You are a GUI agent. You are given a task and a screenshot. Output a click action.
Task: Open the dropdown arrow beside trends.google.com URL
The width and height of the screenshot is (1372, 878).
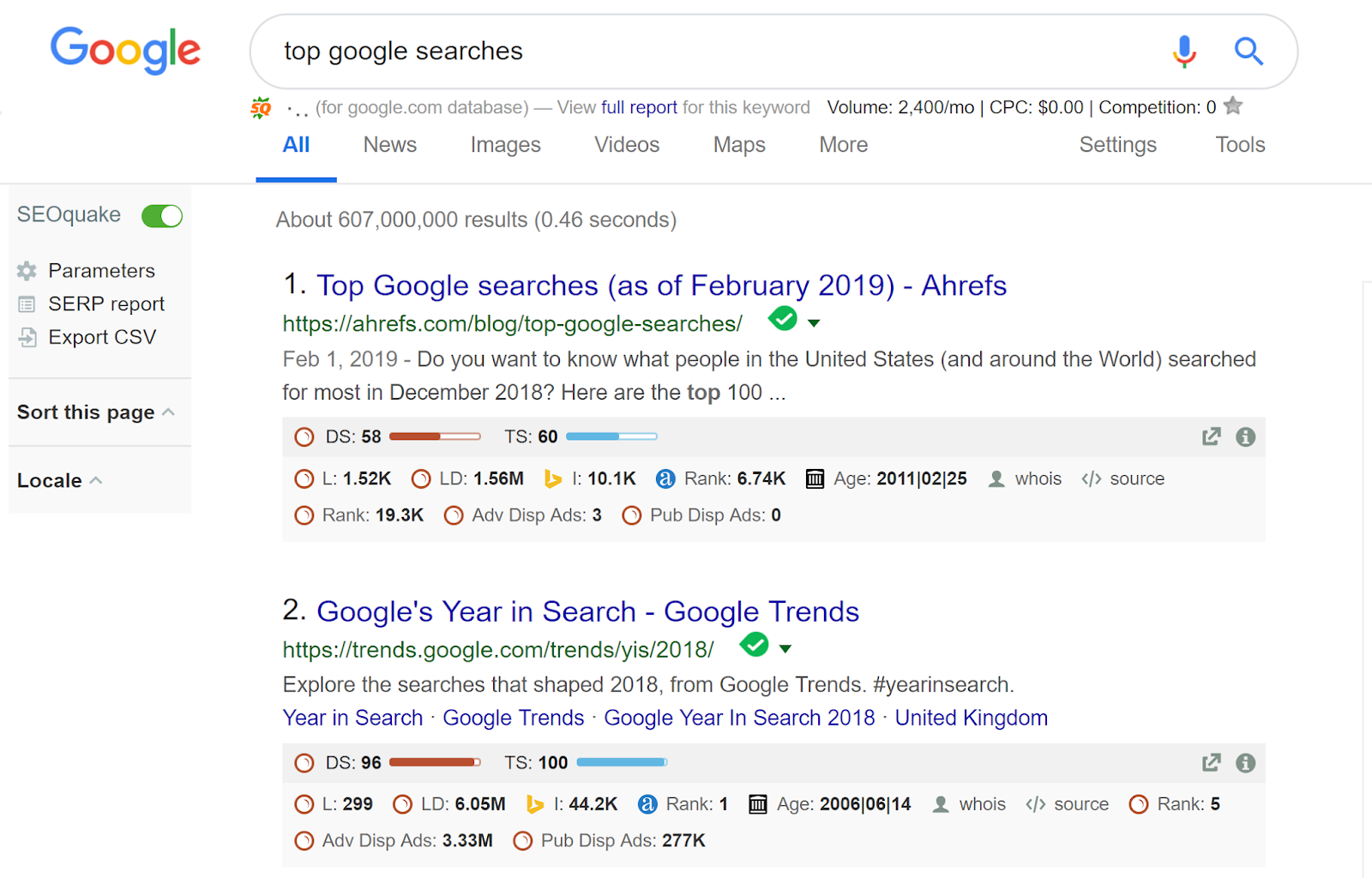pyautogui.click(x=785, y=649)
